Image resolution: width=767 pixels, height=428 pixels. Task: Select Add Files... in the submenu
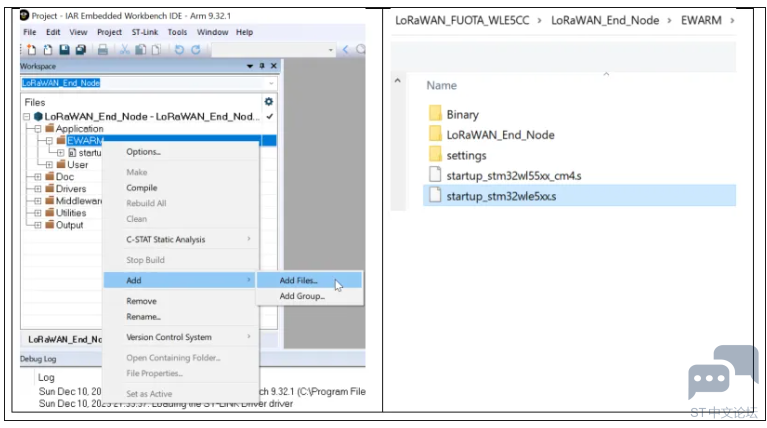310,280
